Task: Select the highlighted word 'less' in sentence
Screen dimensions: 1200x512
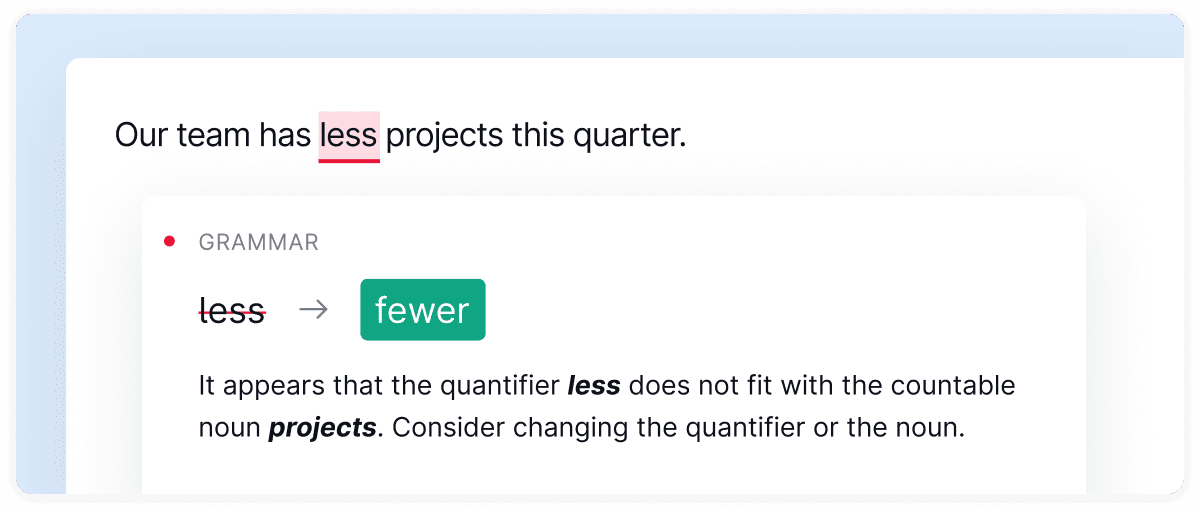Action: click(349, 136)
